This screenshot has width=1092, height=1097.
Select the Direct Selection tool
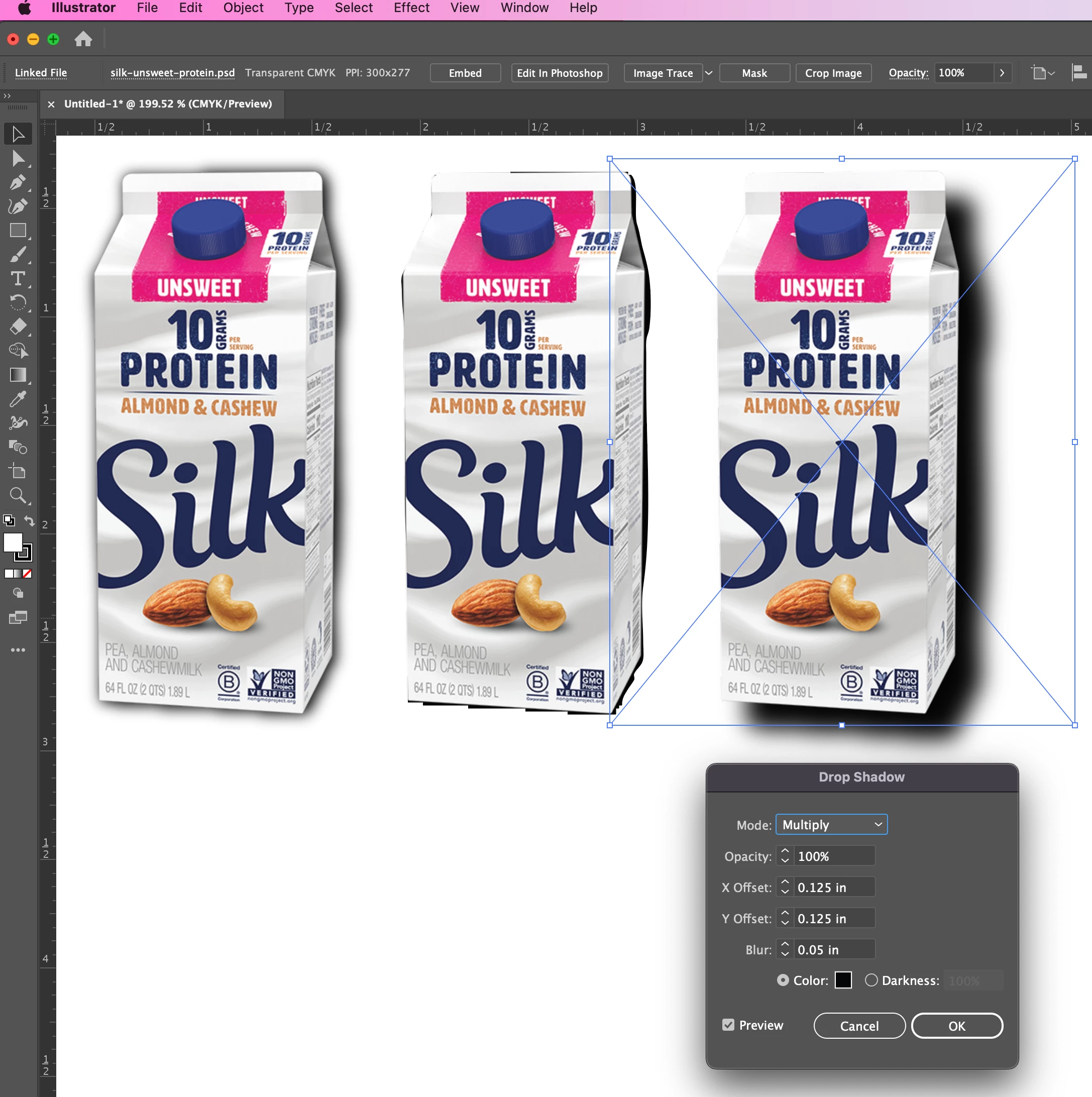tap(18, 158)
